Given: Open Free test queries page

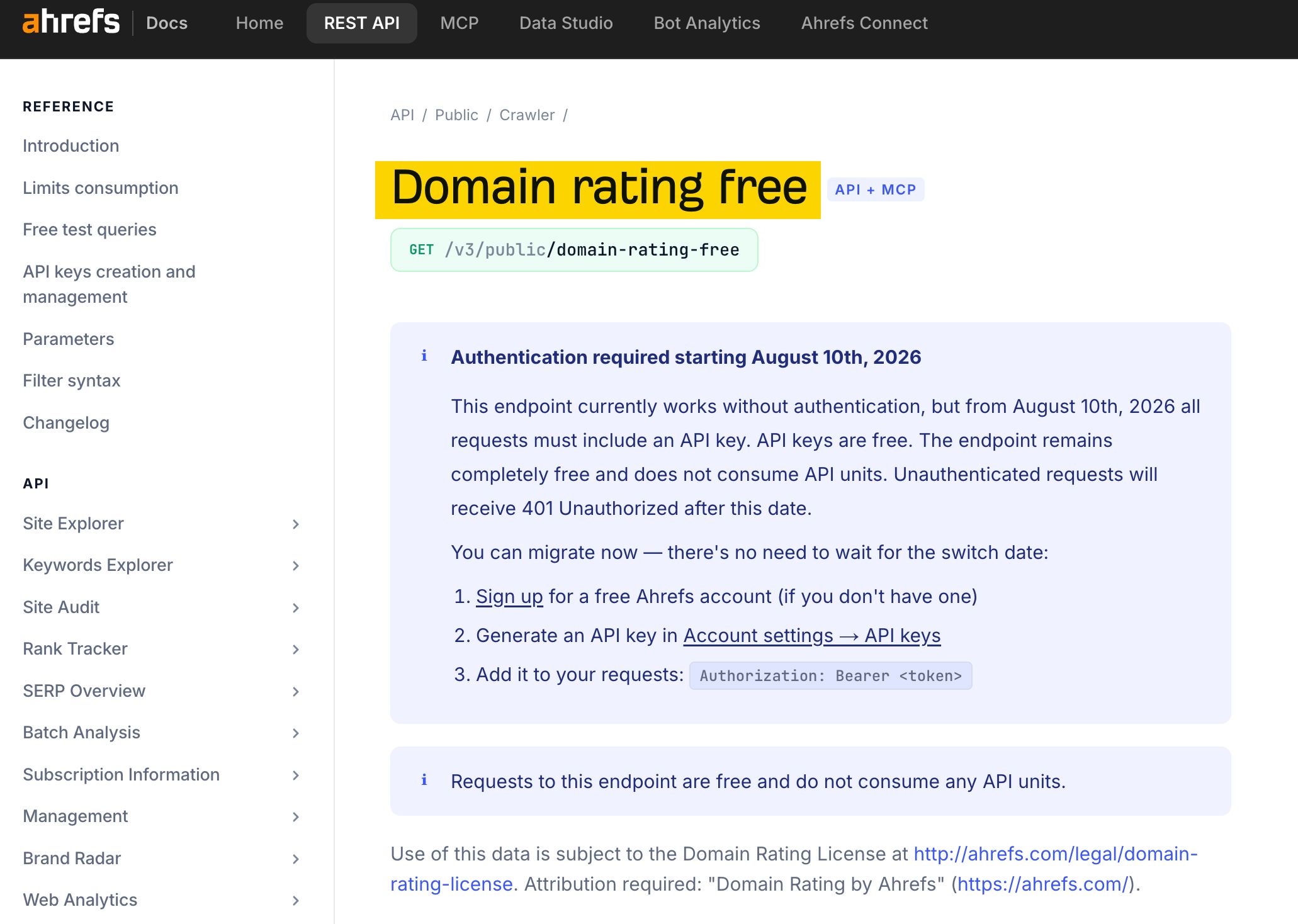Looking at the screenshot, I should pyautogui.click(x=89, y=230).
